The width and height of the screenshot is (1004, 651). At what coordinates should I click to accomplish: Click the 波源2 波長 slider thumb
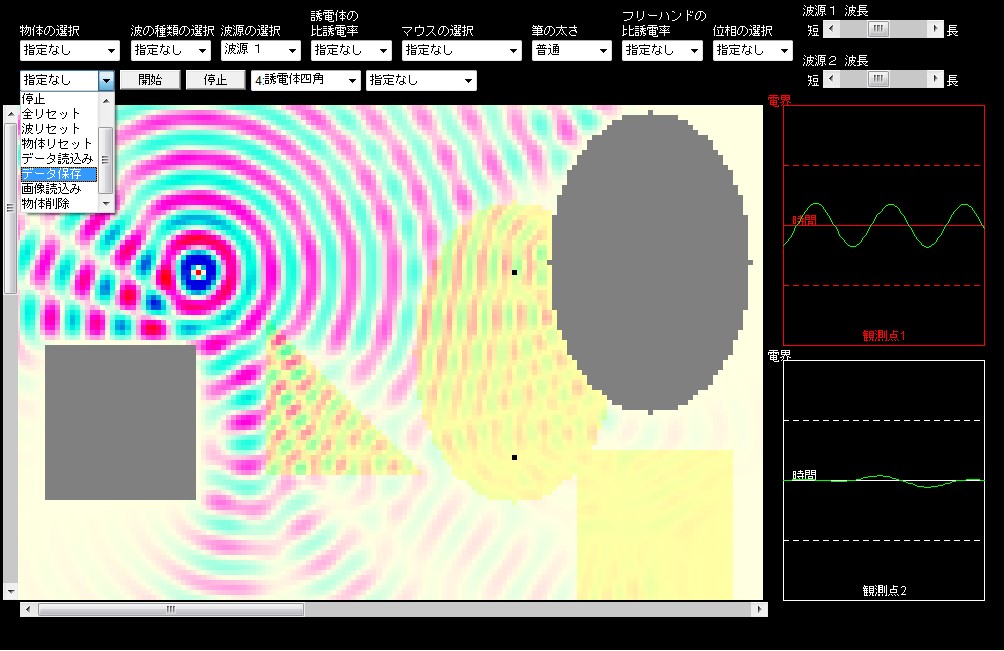[878, 79]
